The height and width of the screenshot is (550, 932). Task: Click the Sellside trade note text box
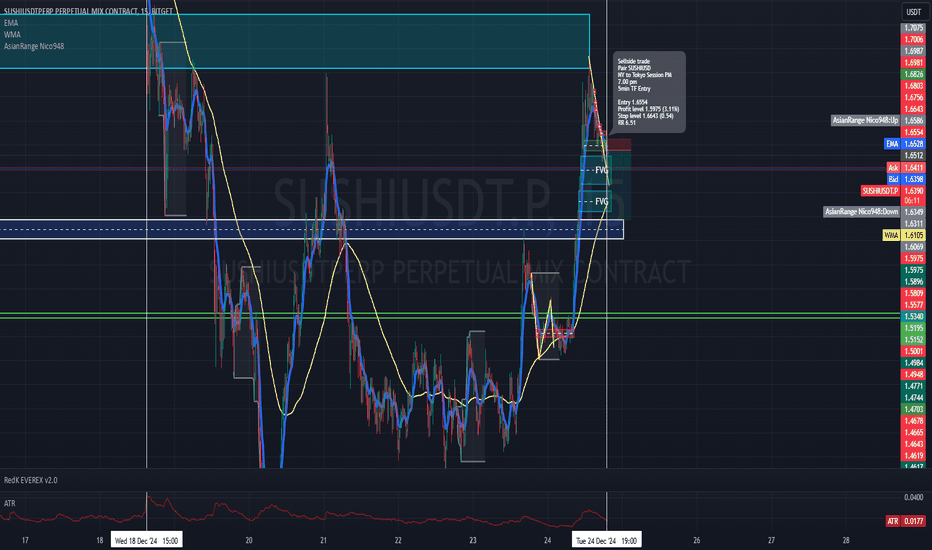(649, 92)
